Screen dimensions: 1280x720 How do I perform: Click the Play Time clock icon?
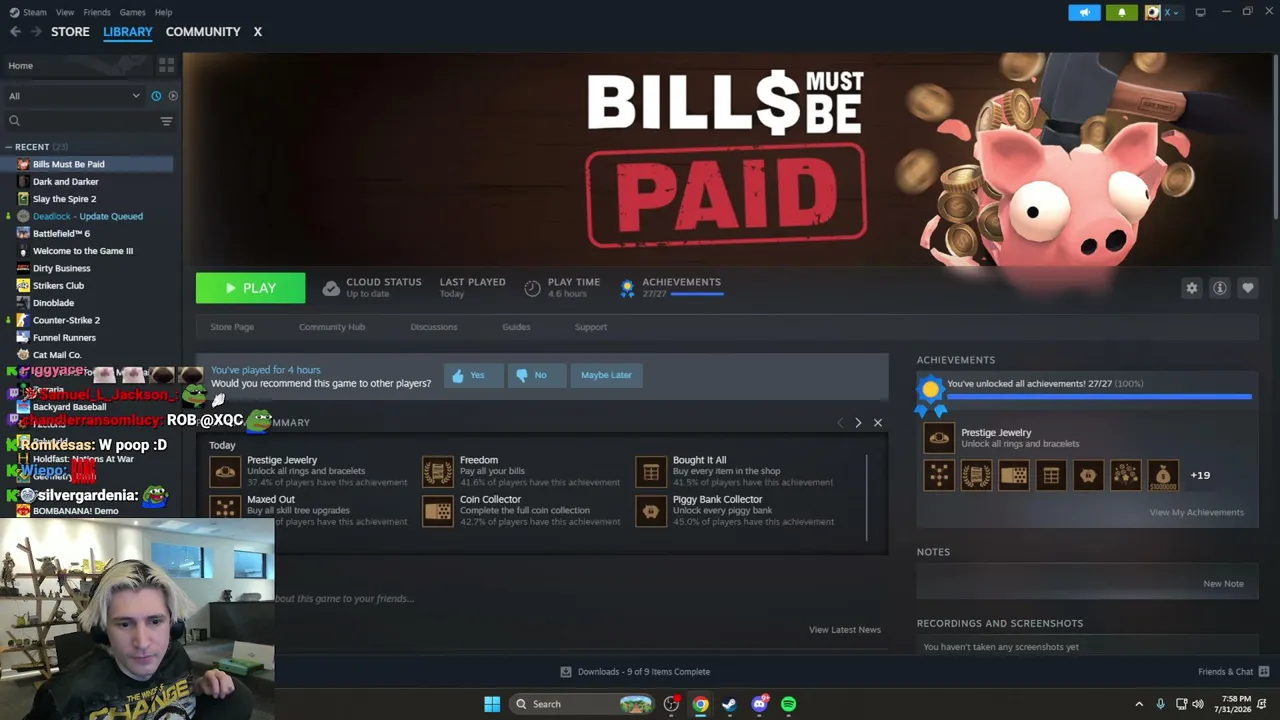(532, 288)
